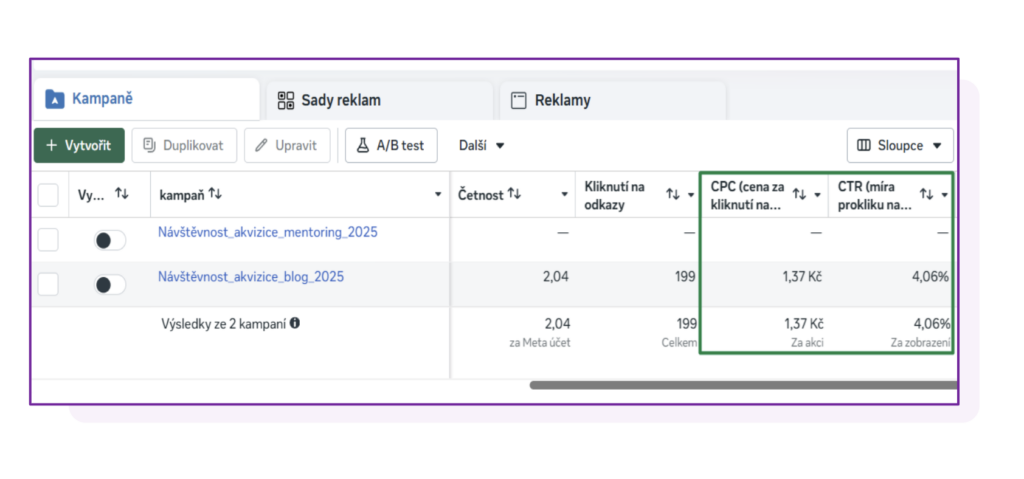The height and width of the screenshot is (479, 1024).
Task: Tick checkbox for Návštěvnost_akvizice_mentoring_2025 row
Action: click(48, 240)
